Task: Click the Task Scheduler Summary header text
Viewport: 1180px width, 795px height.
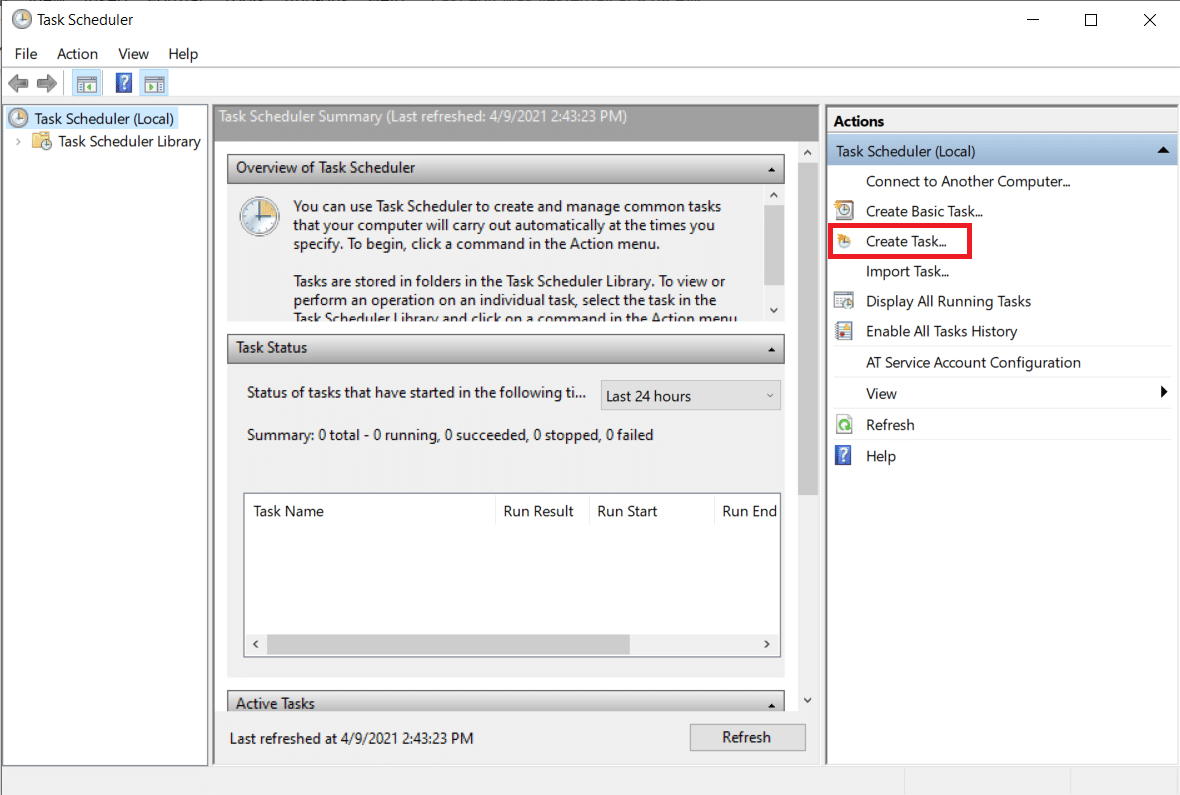Action: (423, 117)
